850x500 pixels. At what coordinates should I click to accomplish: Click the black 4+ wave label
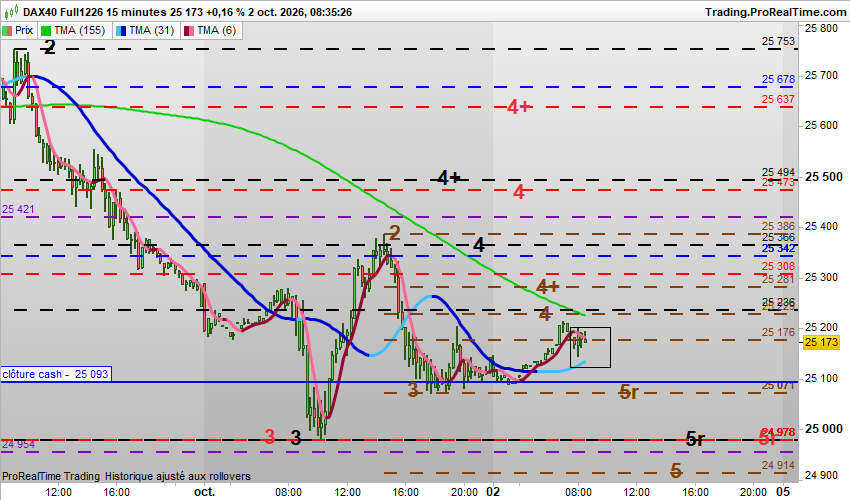[x=449, y=178]
